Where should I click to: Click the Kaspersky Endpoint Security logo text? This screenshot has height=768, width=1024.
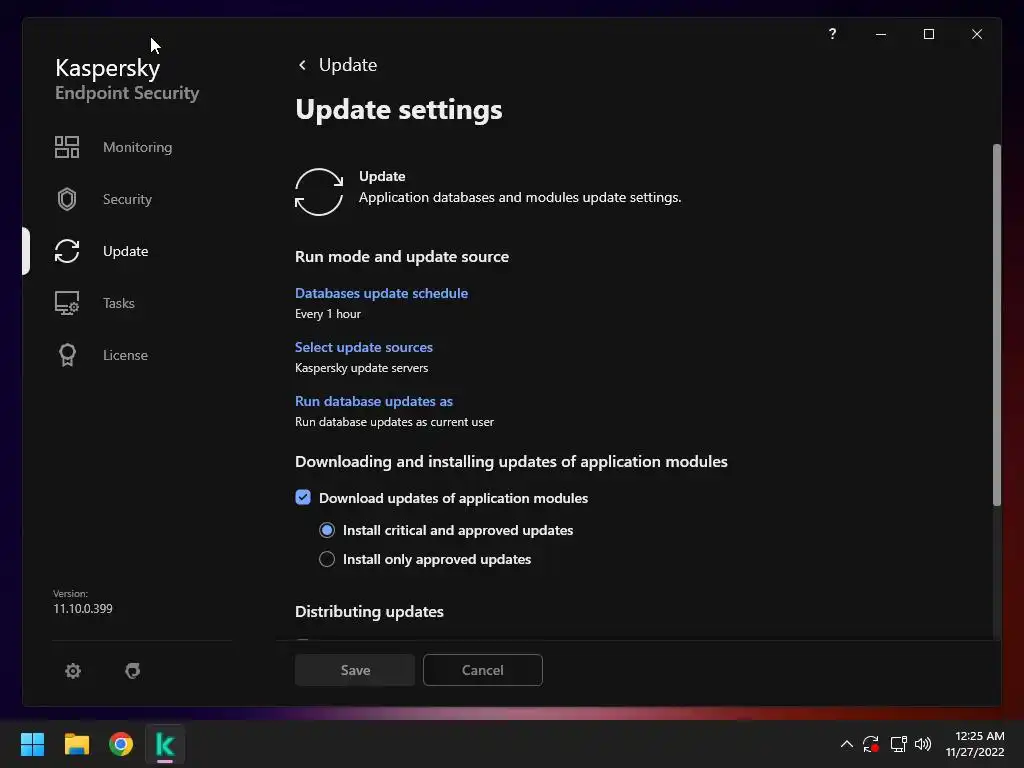127,79
